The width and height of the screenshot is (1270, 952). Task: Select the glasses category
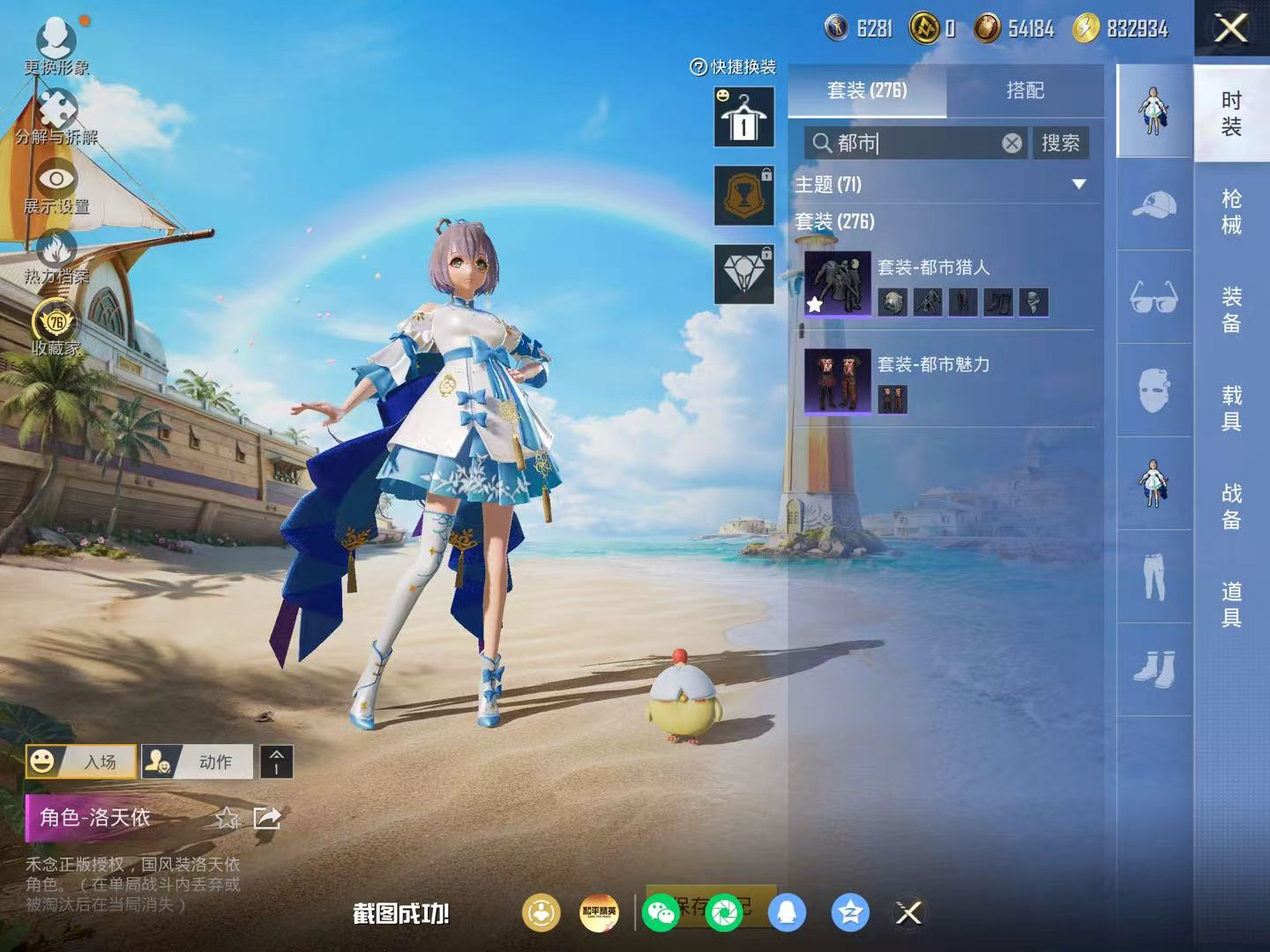click(x=1154, y=298)
